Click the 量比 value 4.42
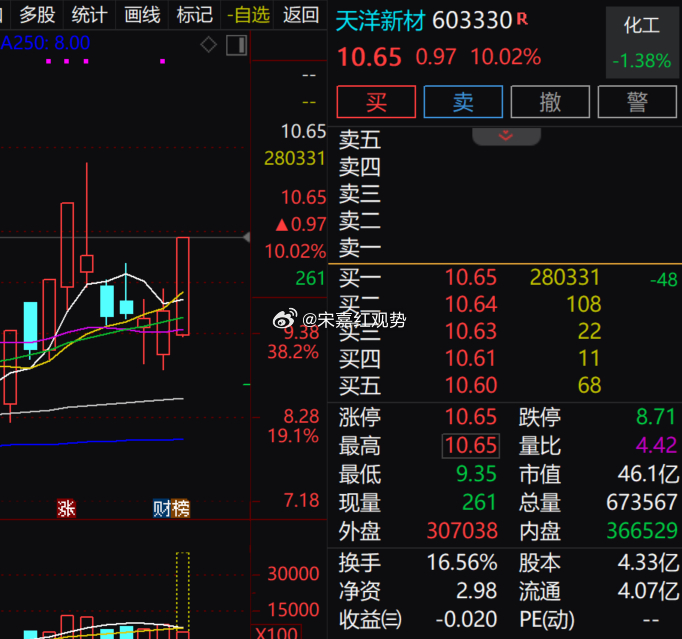 point(656,445)
